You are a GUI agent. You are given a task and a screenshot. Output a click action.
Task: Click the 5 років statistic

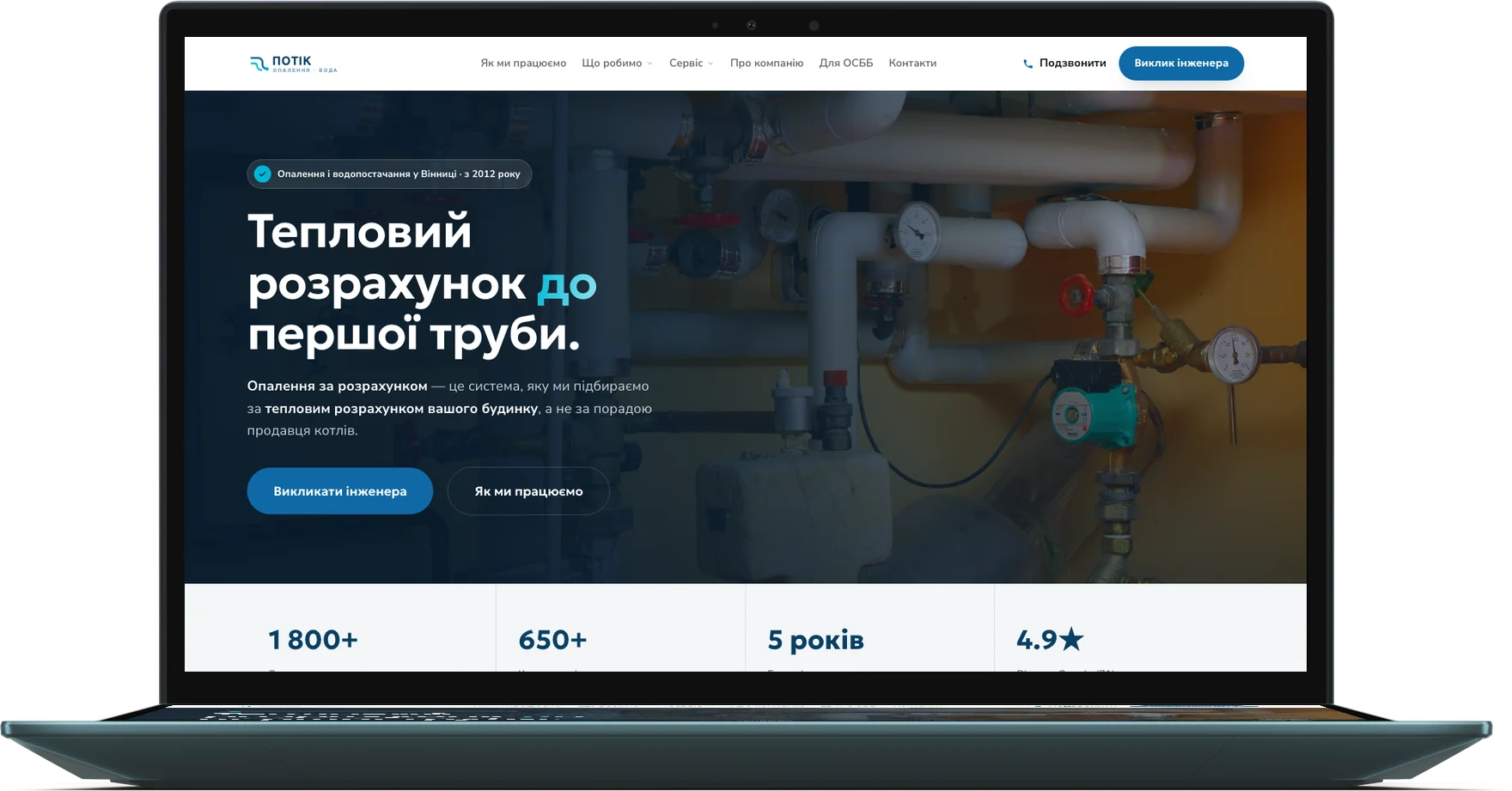(x=815, y=640)
